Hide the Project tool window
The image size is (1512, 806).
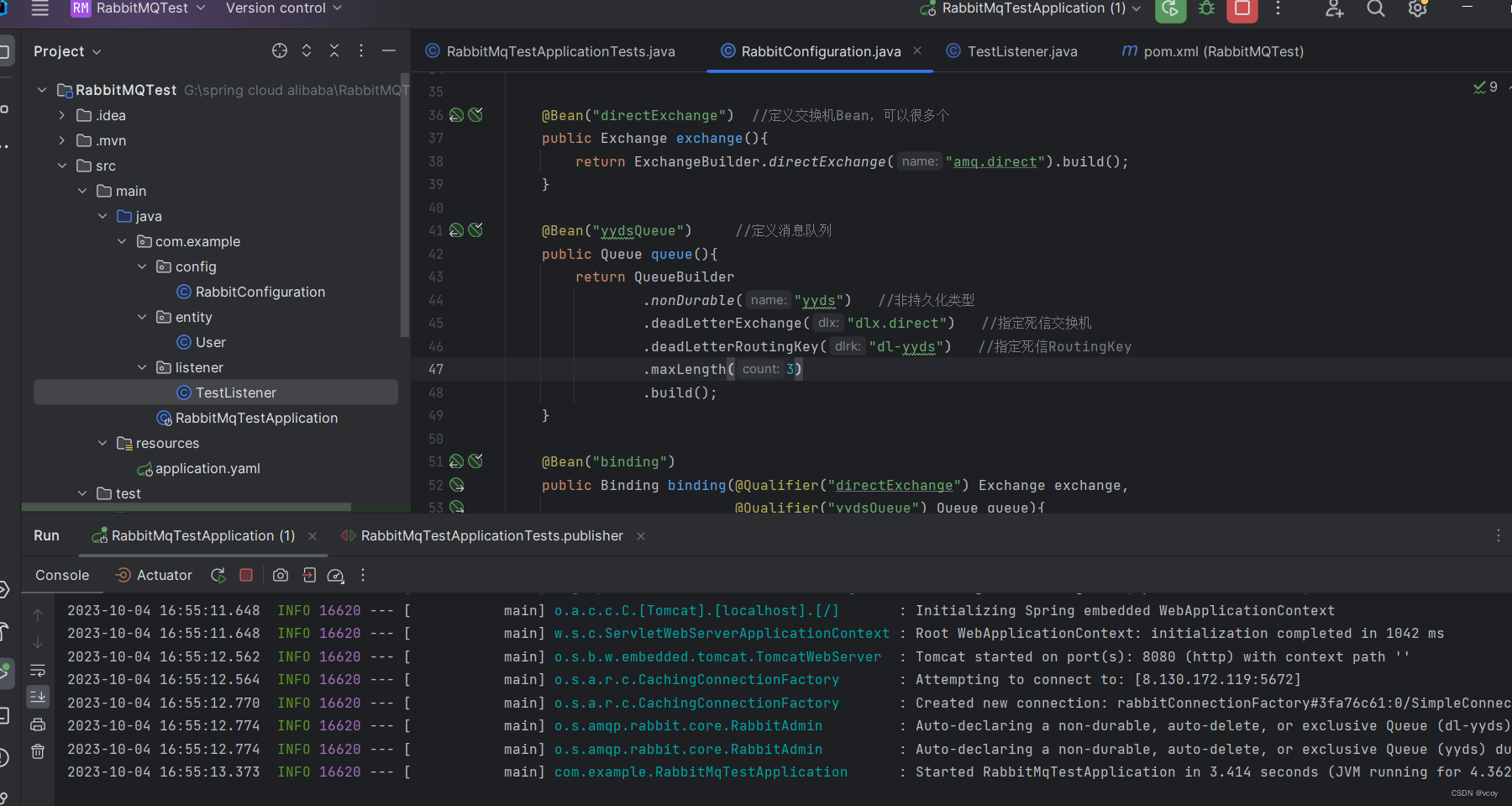coord(389,51)
